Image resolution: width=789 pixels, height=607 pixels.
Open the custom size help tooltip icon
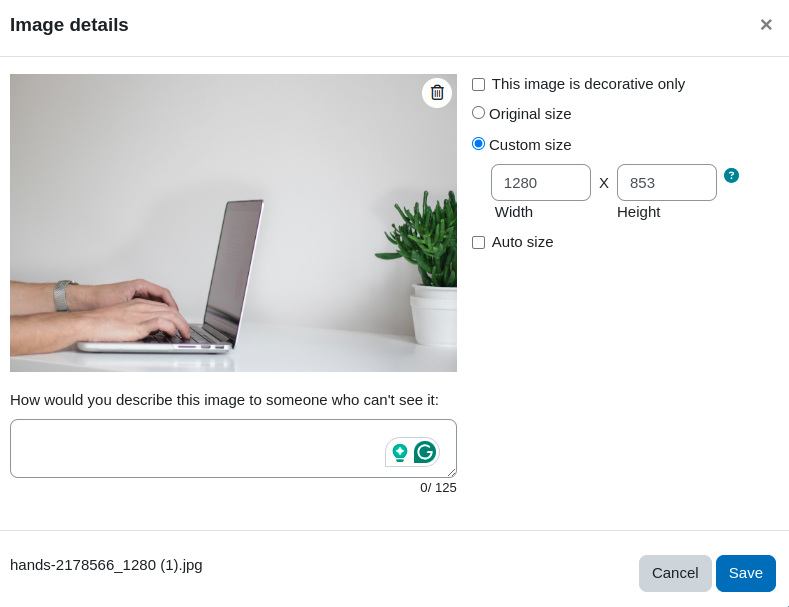tap(731, 176)
